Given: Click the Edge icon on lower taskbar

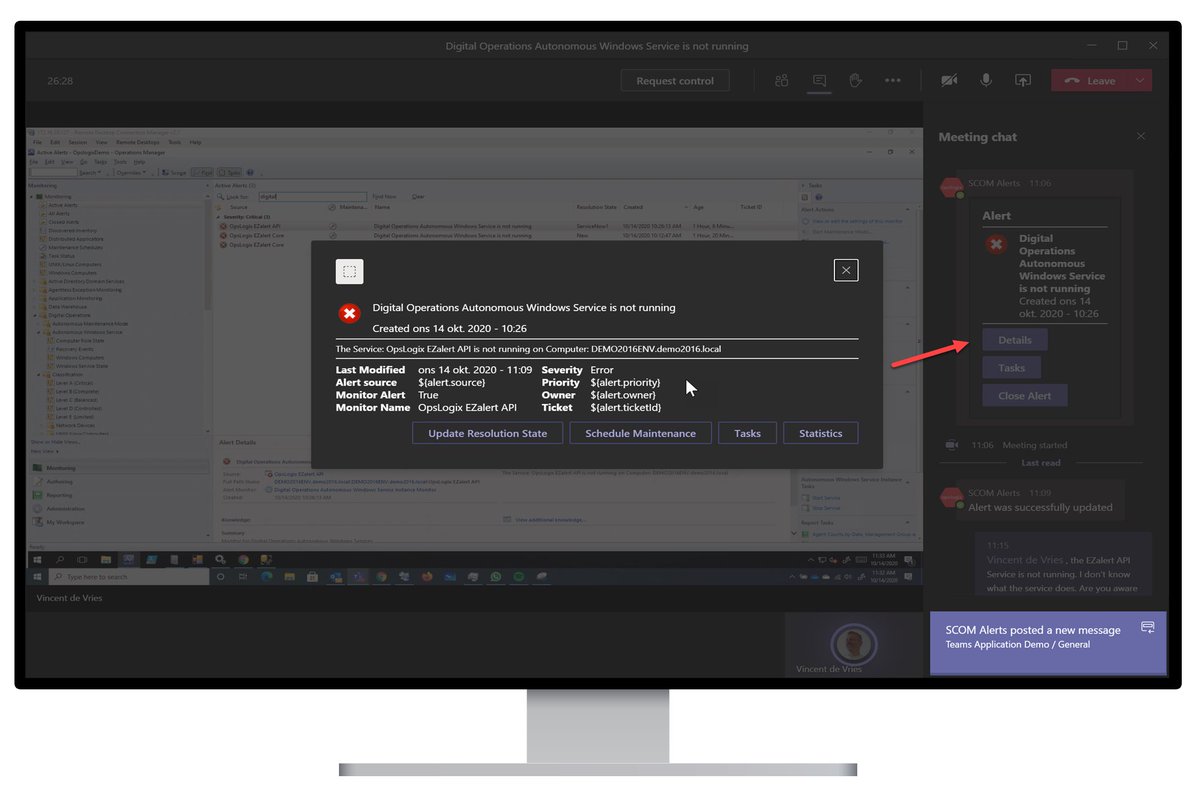Looking at the screenshot, I should (266, 577).
